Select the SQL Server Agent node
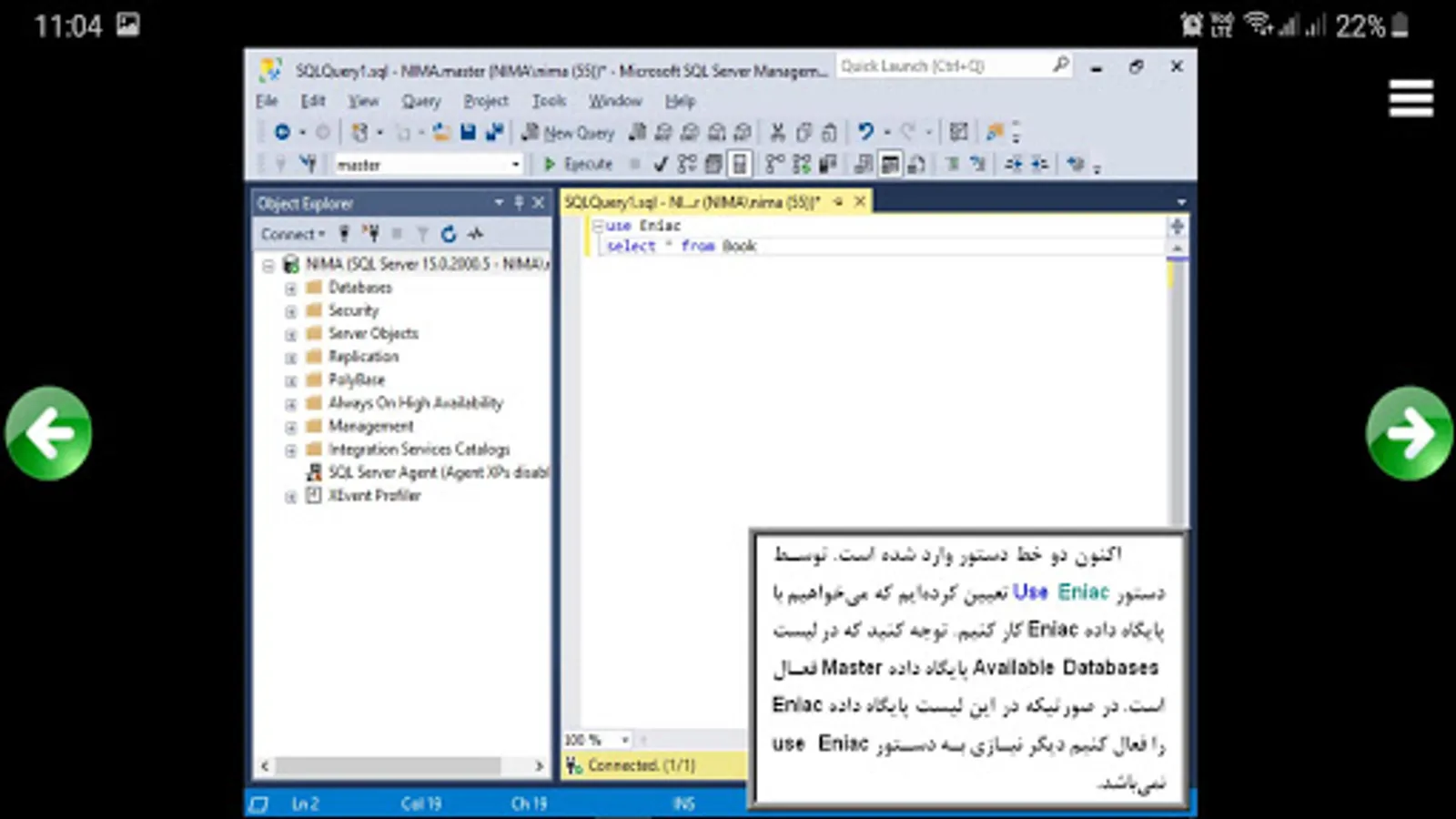The width and height of the screenshot is (1456, 819). coord(428,472)
